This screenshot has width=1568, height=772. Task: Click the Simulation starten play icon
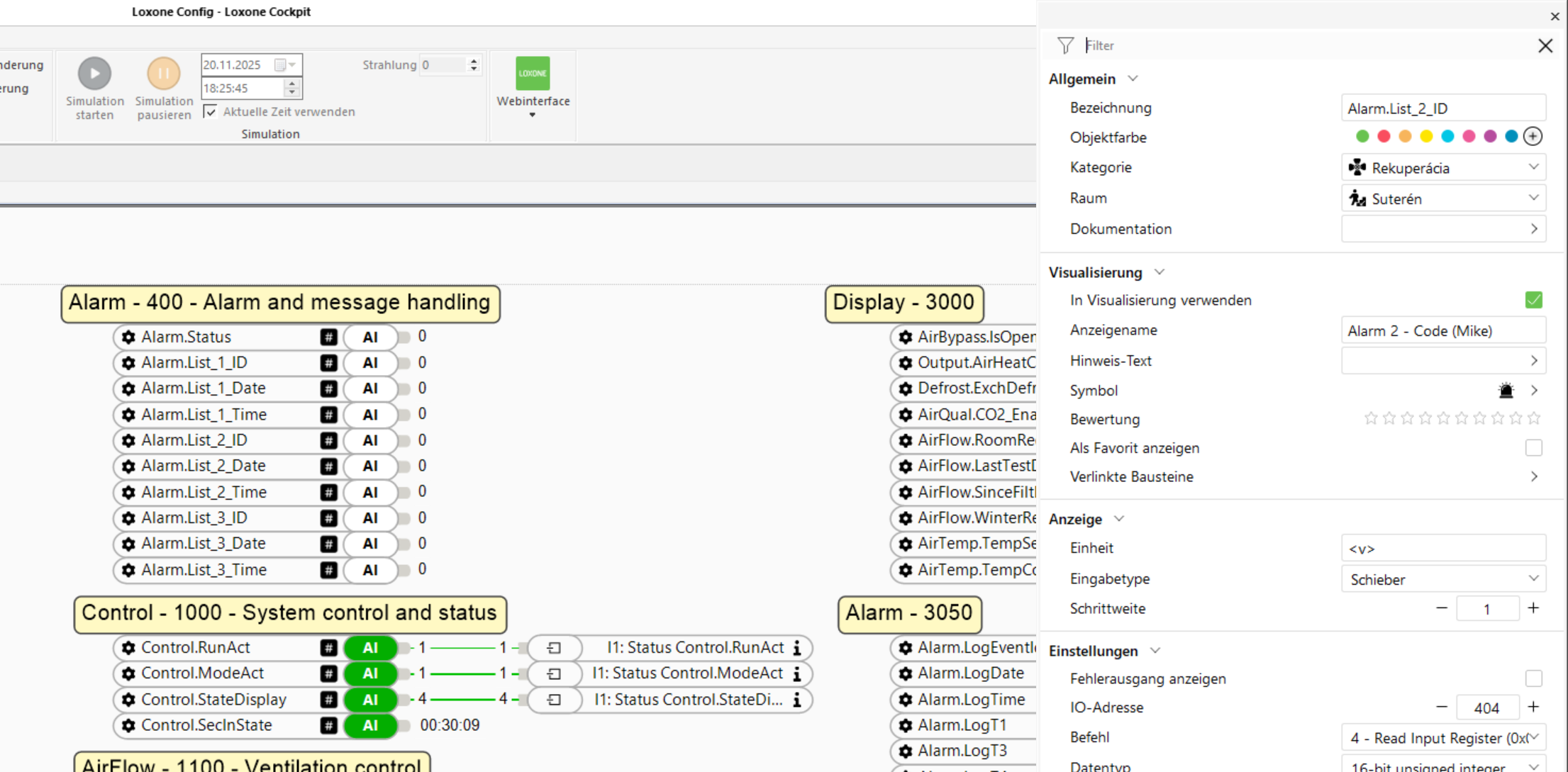(x=94, y=73)
